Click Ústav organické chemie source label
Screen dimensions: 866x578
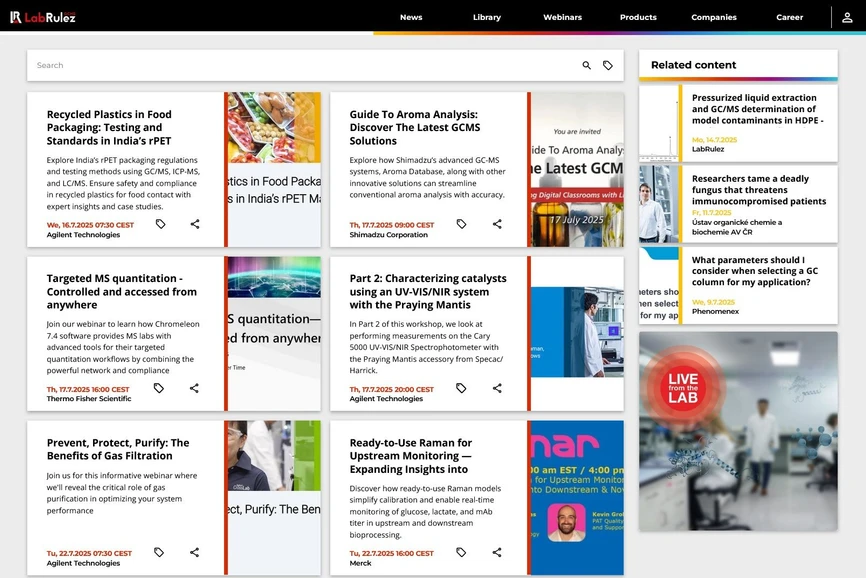tap(737, 227)
